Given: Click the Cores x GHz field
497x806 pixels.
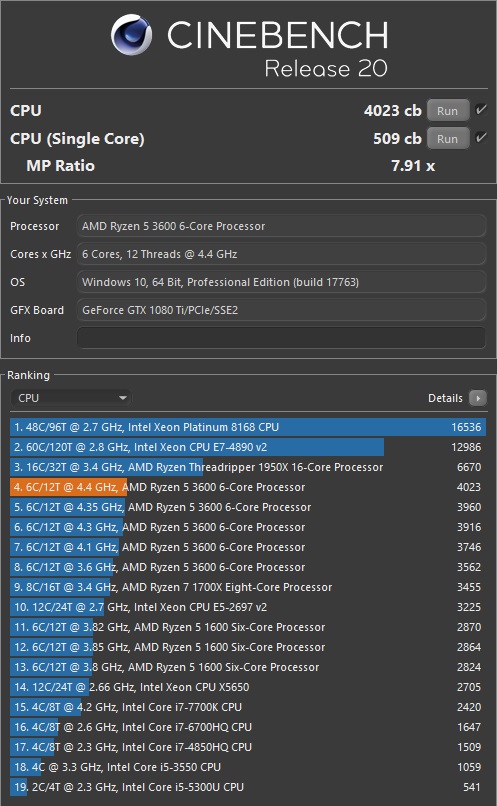Looking at the screenshot, I should (x=281, y=254).
